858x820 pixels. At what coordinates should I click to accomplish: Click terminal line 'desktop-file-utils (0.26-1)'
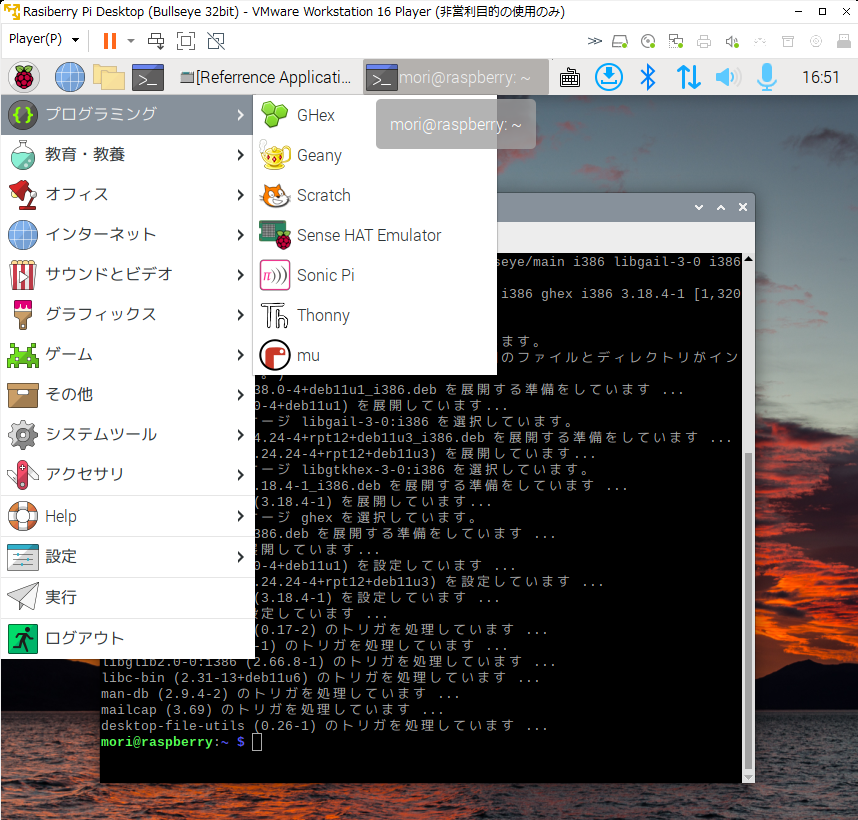click(x=324, y=726)
